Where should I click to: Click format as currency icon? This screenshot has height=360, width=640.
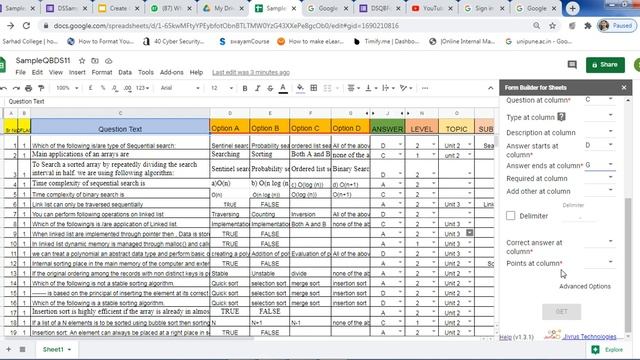[x=91, y=88]
